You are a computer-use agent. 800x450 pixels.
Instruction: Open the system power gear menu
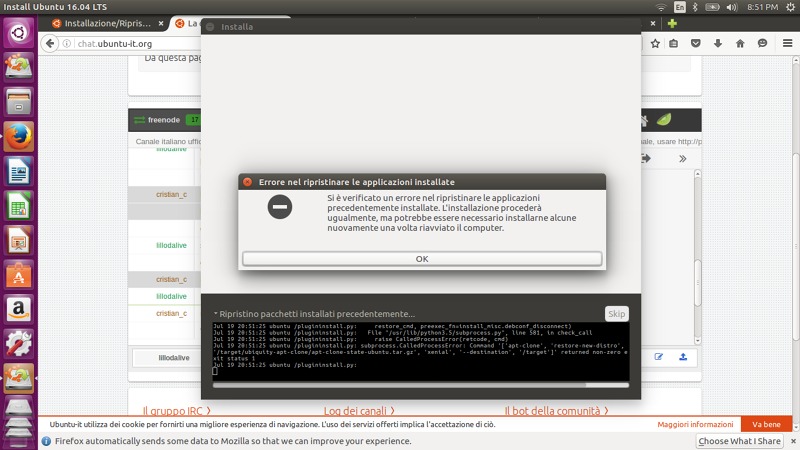coord(790,7)
